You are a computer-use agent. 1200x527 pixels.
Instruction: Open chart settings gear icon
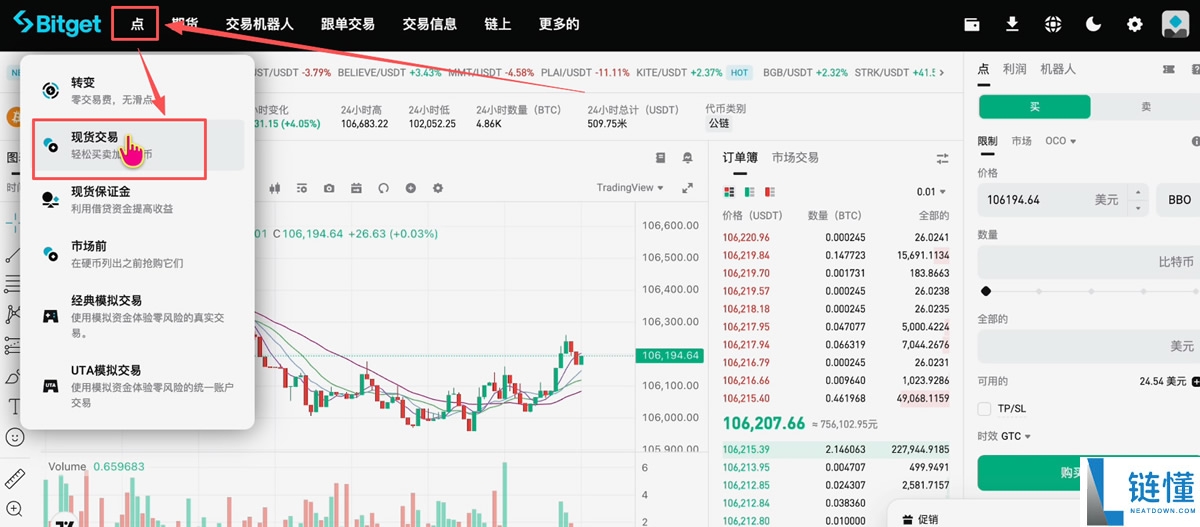437,188
